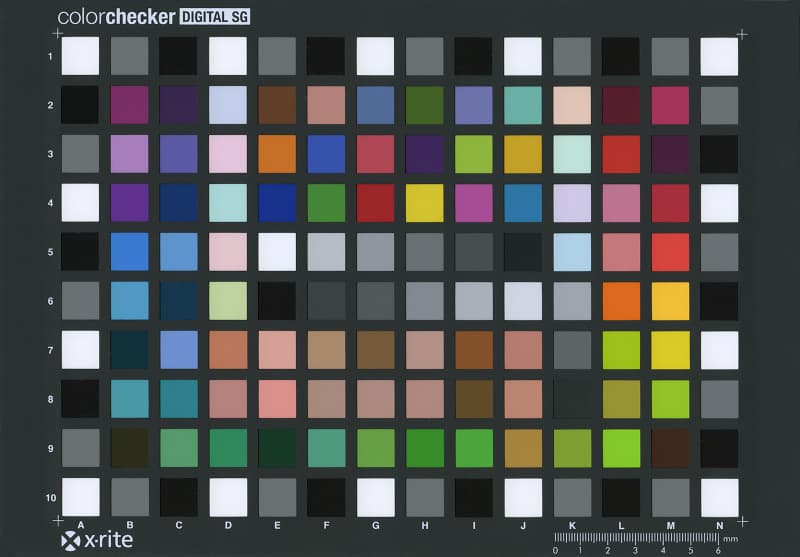Click the yellow patch at H4
800x557 pixels.
424,203
